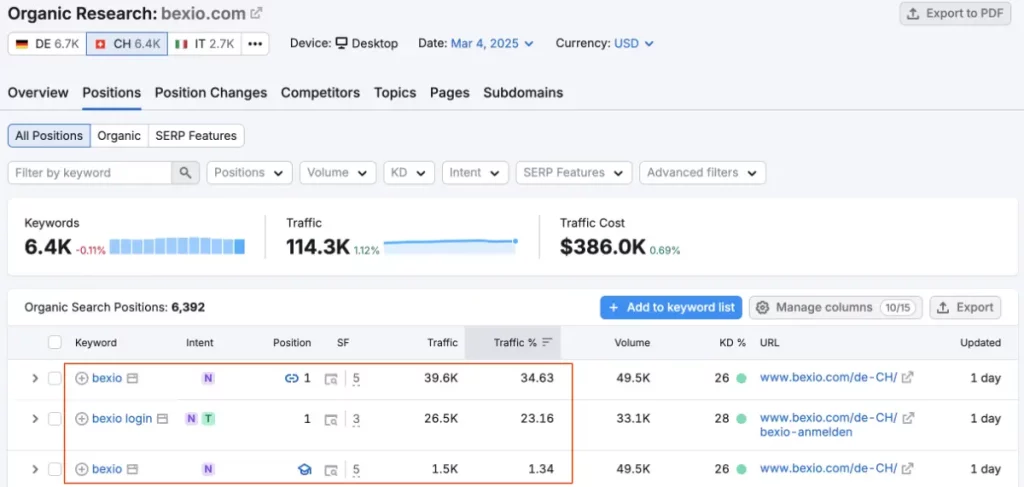This screenshot has width=1024, height=487.
Task: Click the page icon next to bexio login
Action: (x=163, y=418)
